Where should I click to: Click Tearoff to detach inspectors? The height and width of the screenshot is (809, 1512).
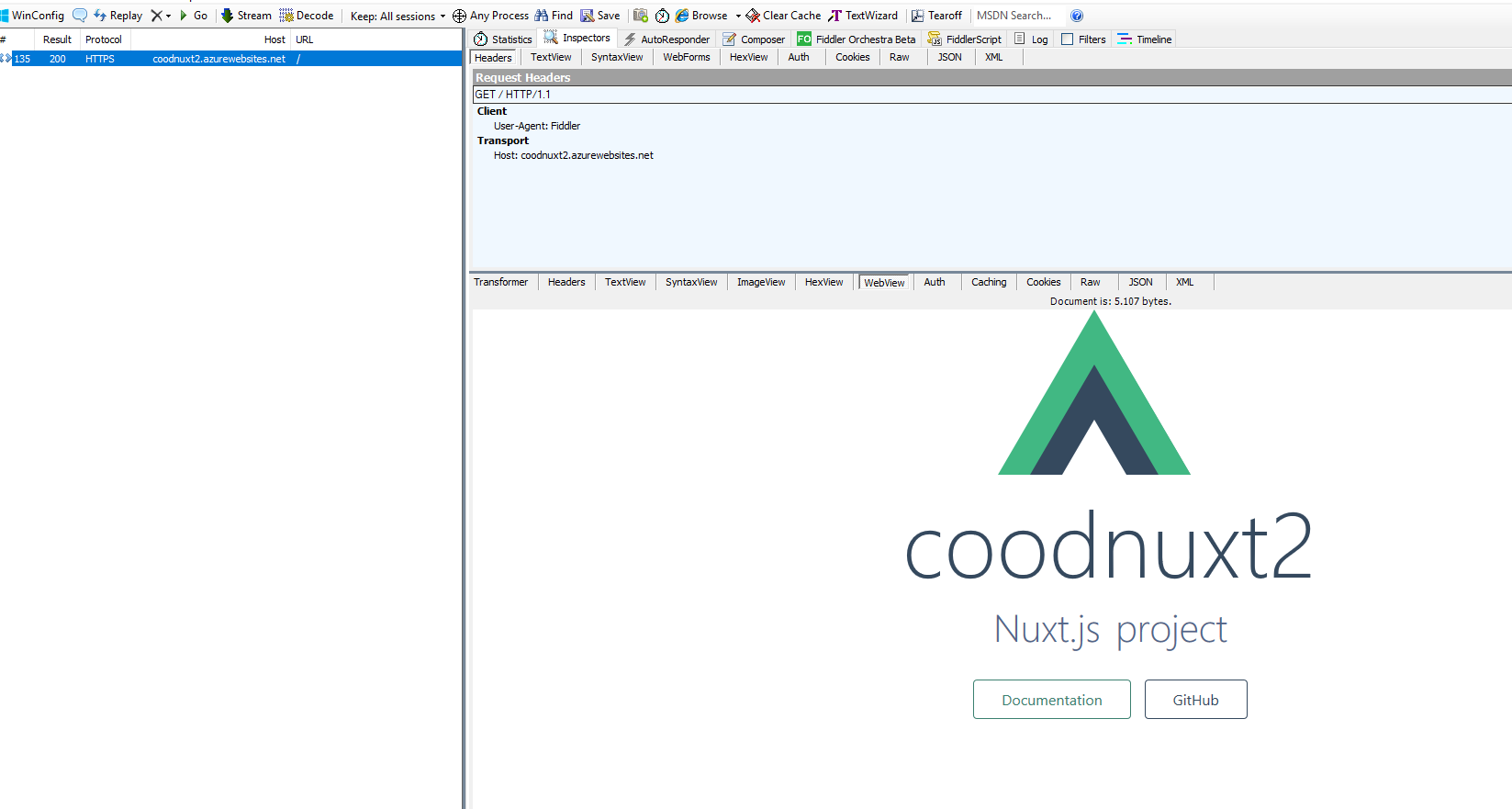point(936,16)
